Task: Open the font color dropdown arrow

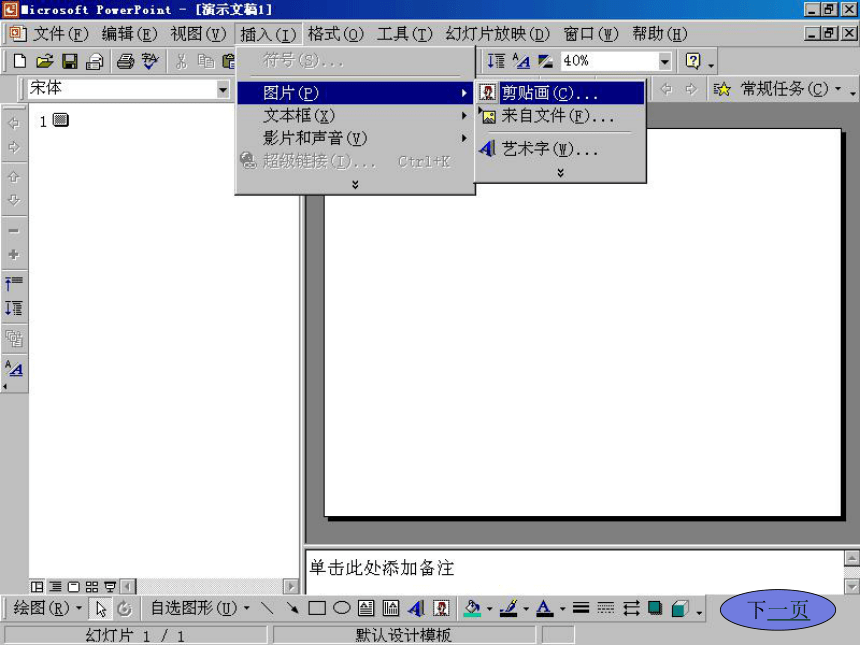Action: 563,608
